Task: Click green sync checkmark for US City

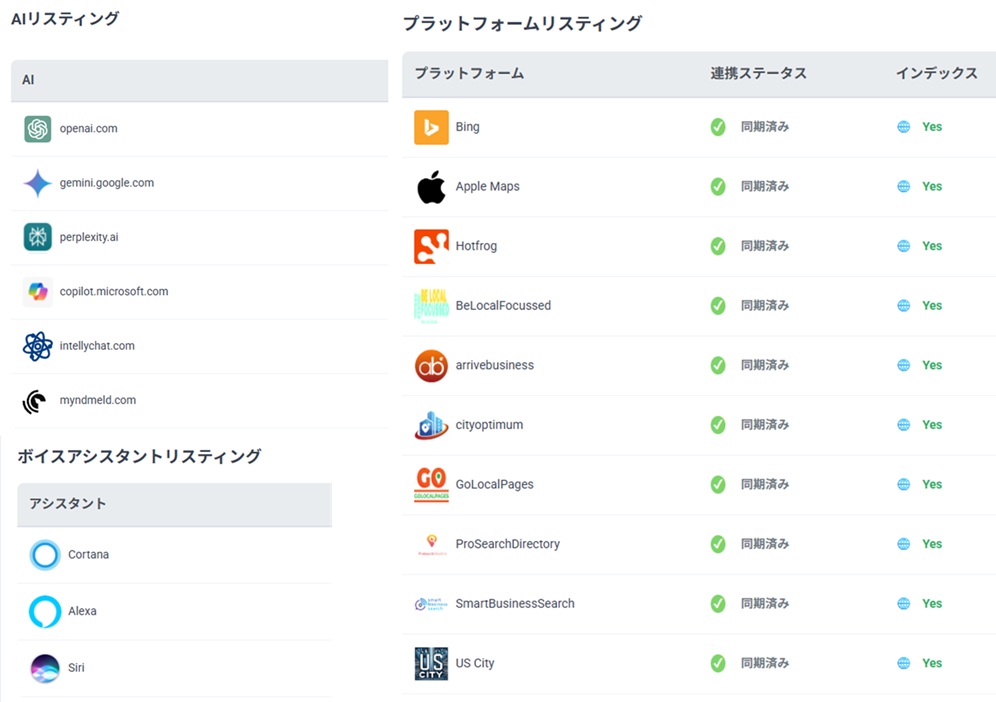Action: 718,663
